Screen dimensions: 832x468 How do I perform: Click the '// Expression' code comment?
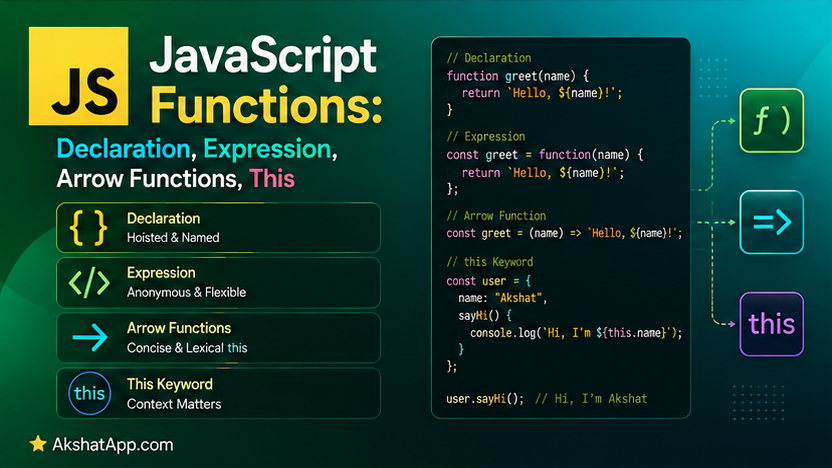pyautogui.click(x=486, y=136)
